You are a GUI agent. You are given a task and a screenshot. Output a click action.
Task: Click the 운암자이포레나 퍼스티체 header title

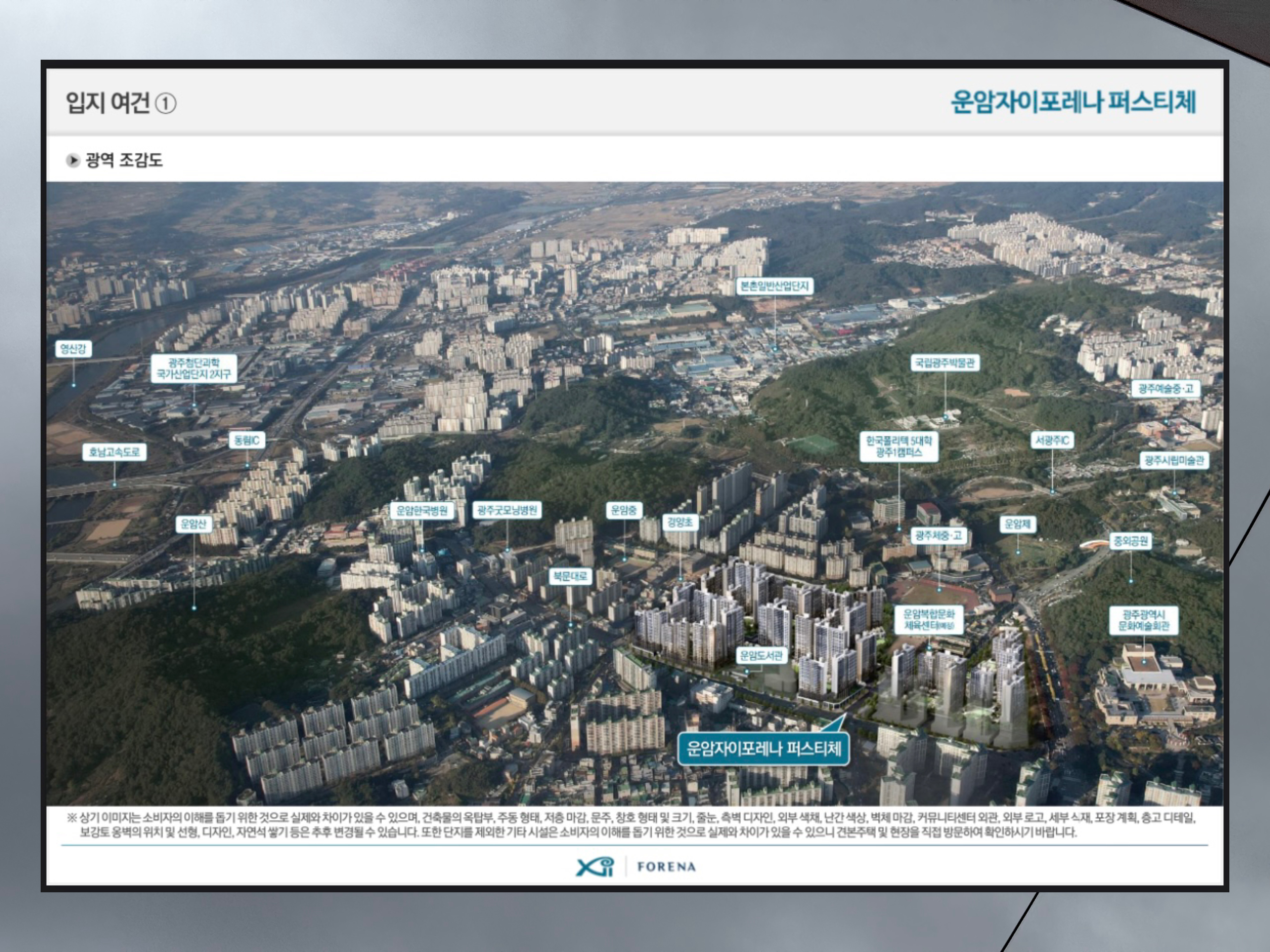[x=1073, y=102]
